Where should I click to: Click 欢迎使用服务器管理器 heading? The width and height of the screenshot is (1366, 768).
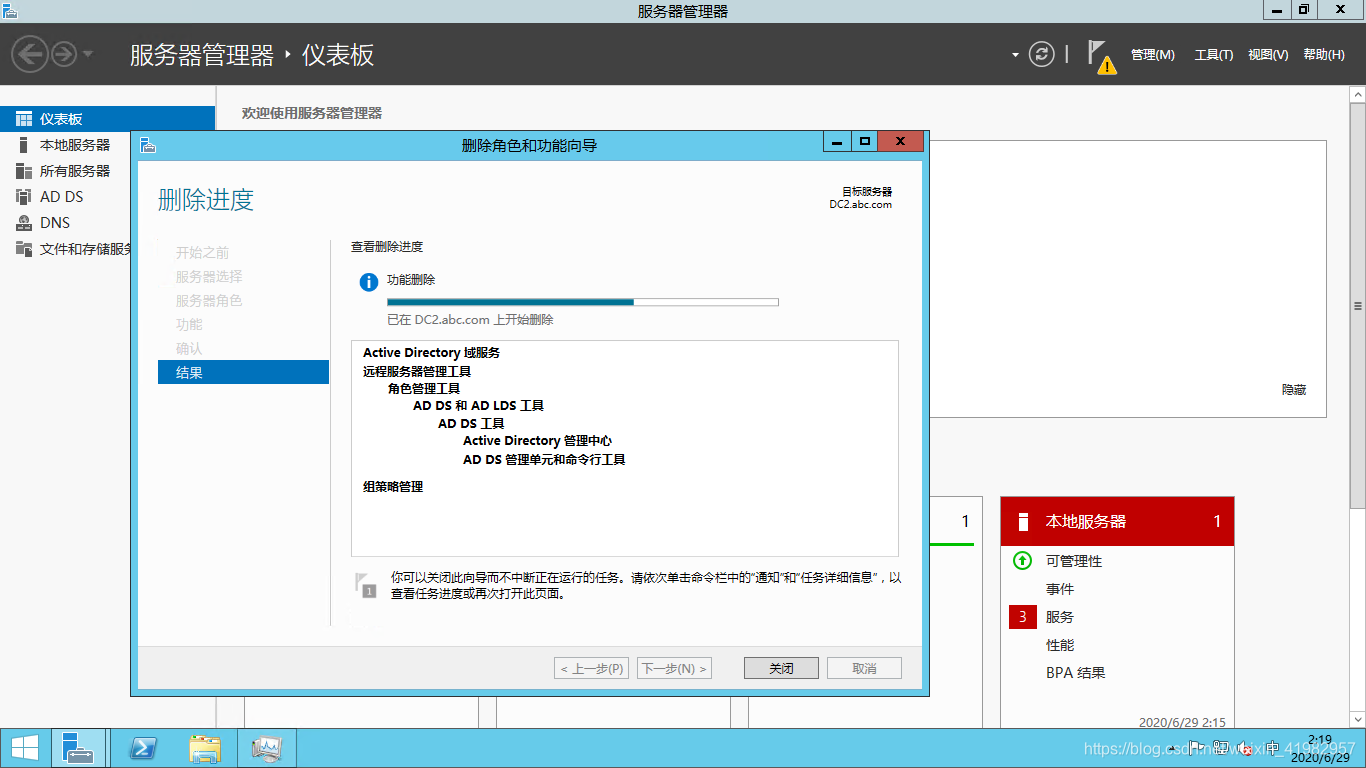312,113
